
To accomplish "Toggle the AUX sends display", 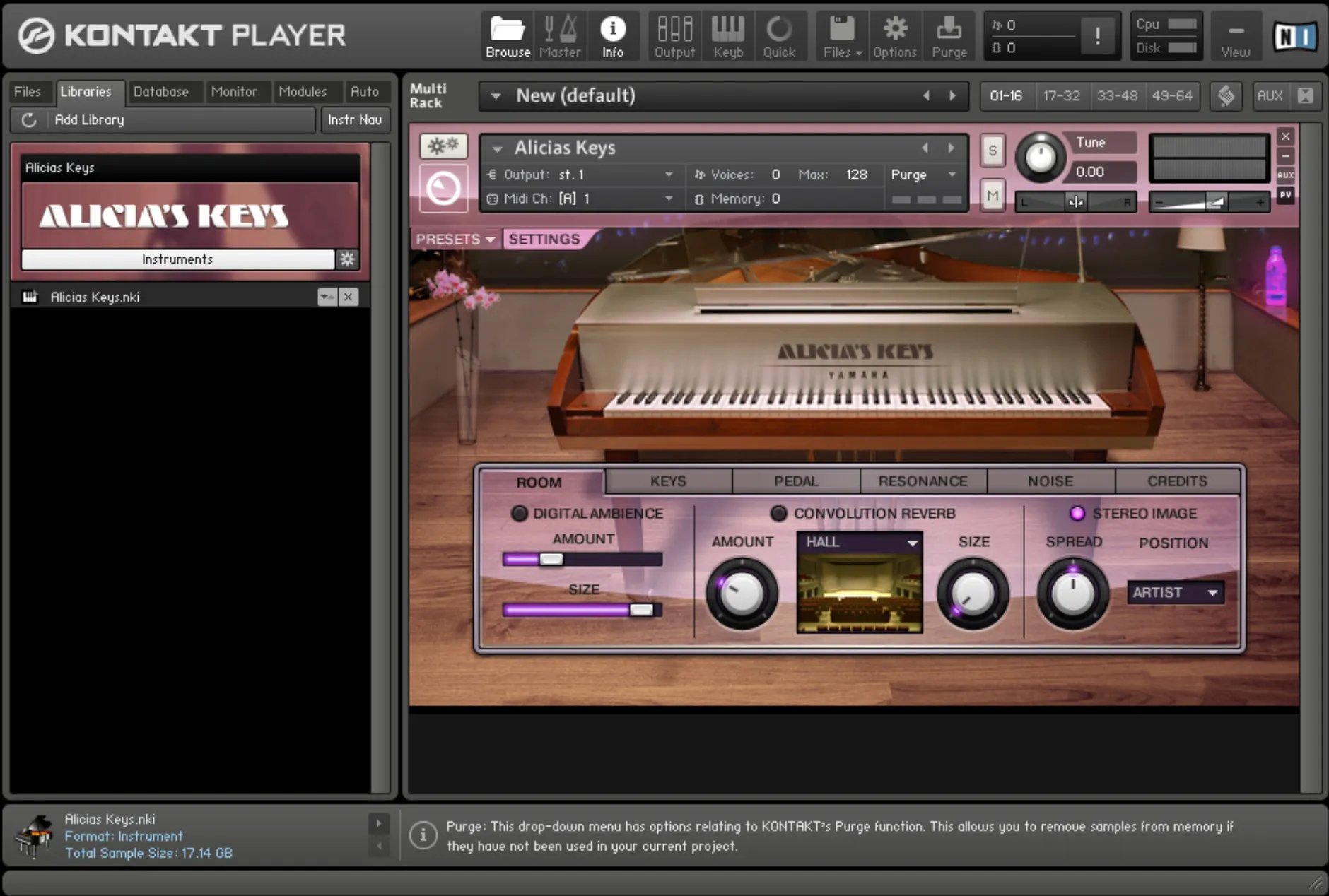I will point(1270,95).
